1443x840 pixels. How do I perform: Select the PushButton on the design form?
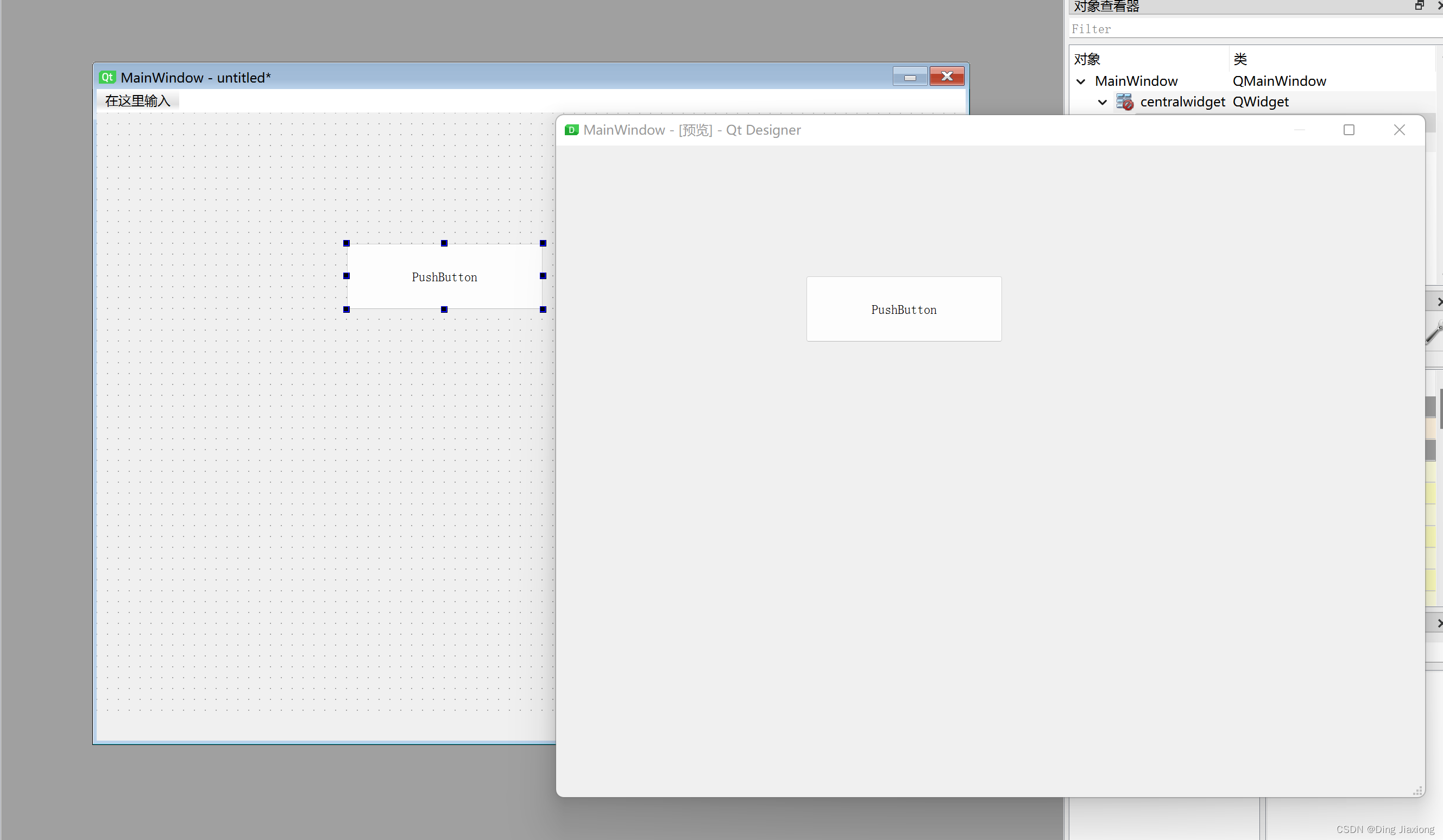444,276
